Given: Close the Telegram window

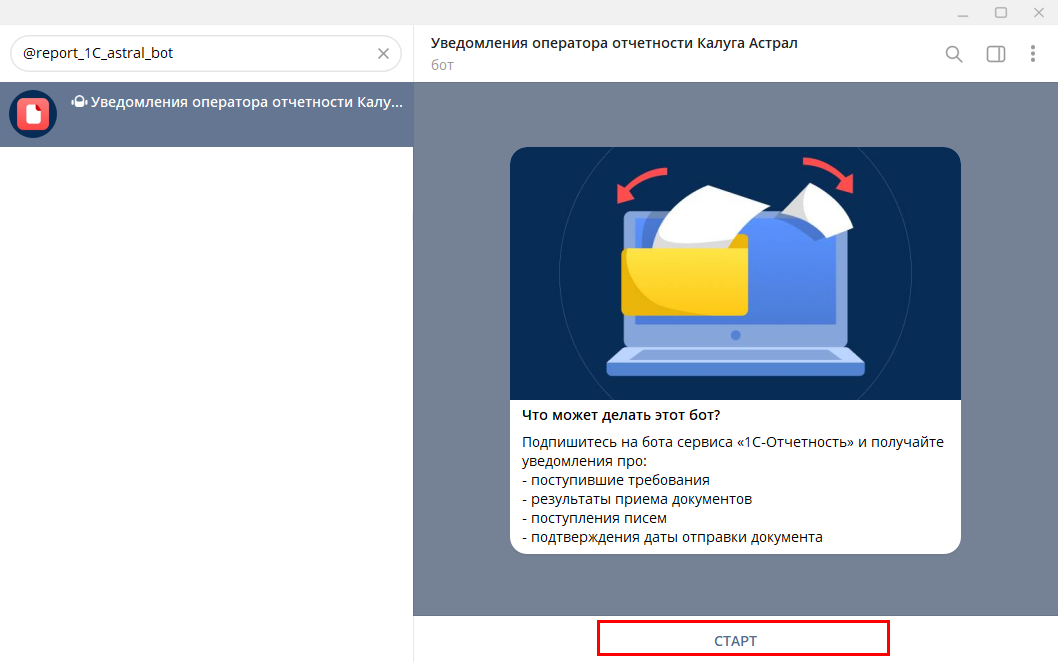Looking at the screenshot, I should point(1038,13).
